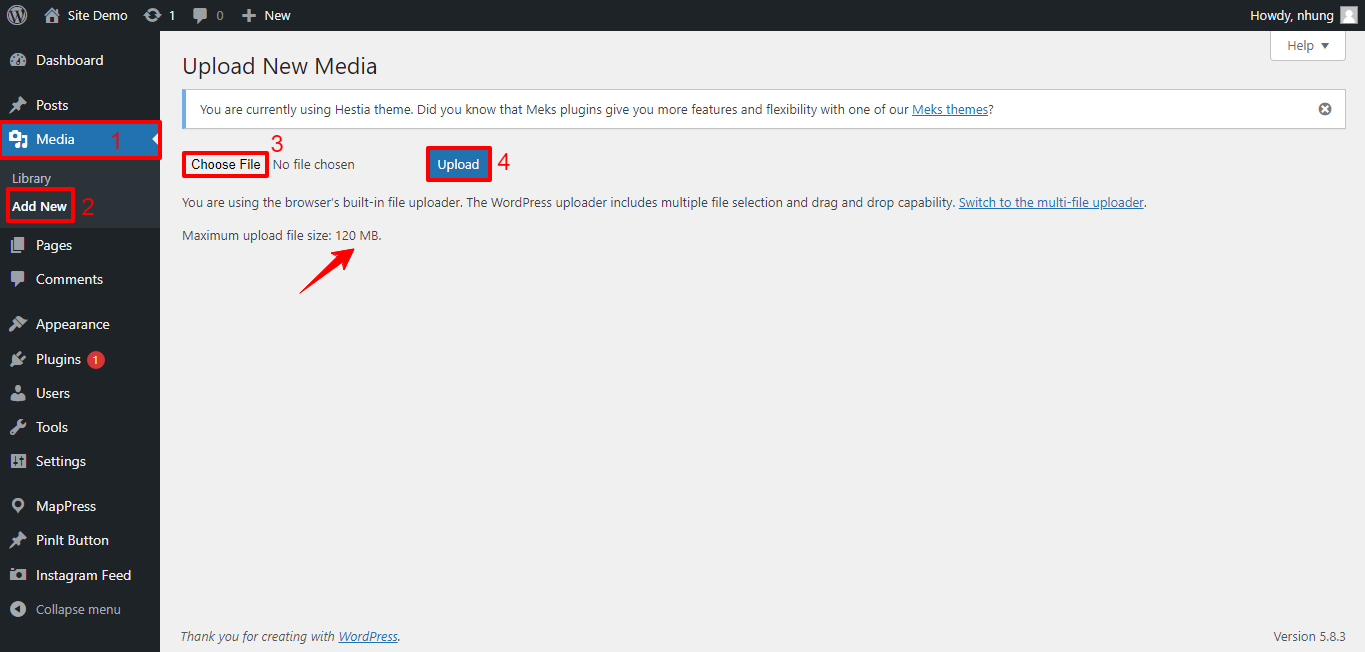Open the Meks themes link

pos(949,109)
